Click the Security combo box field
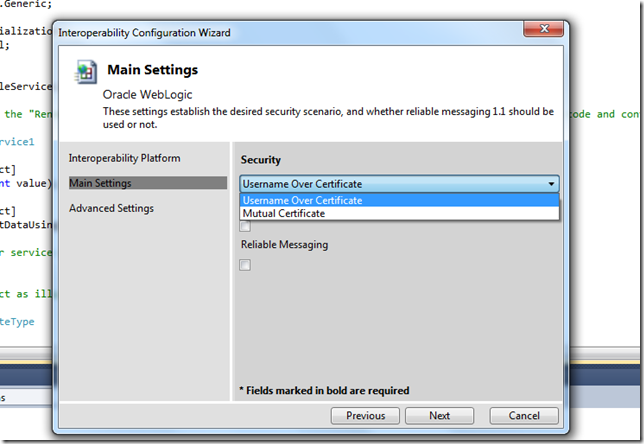This screenshot has width=644, height=444. pyautogui.click(x=399, y=184)
